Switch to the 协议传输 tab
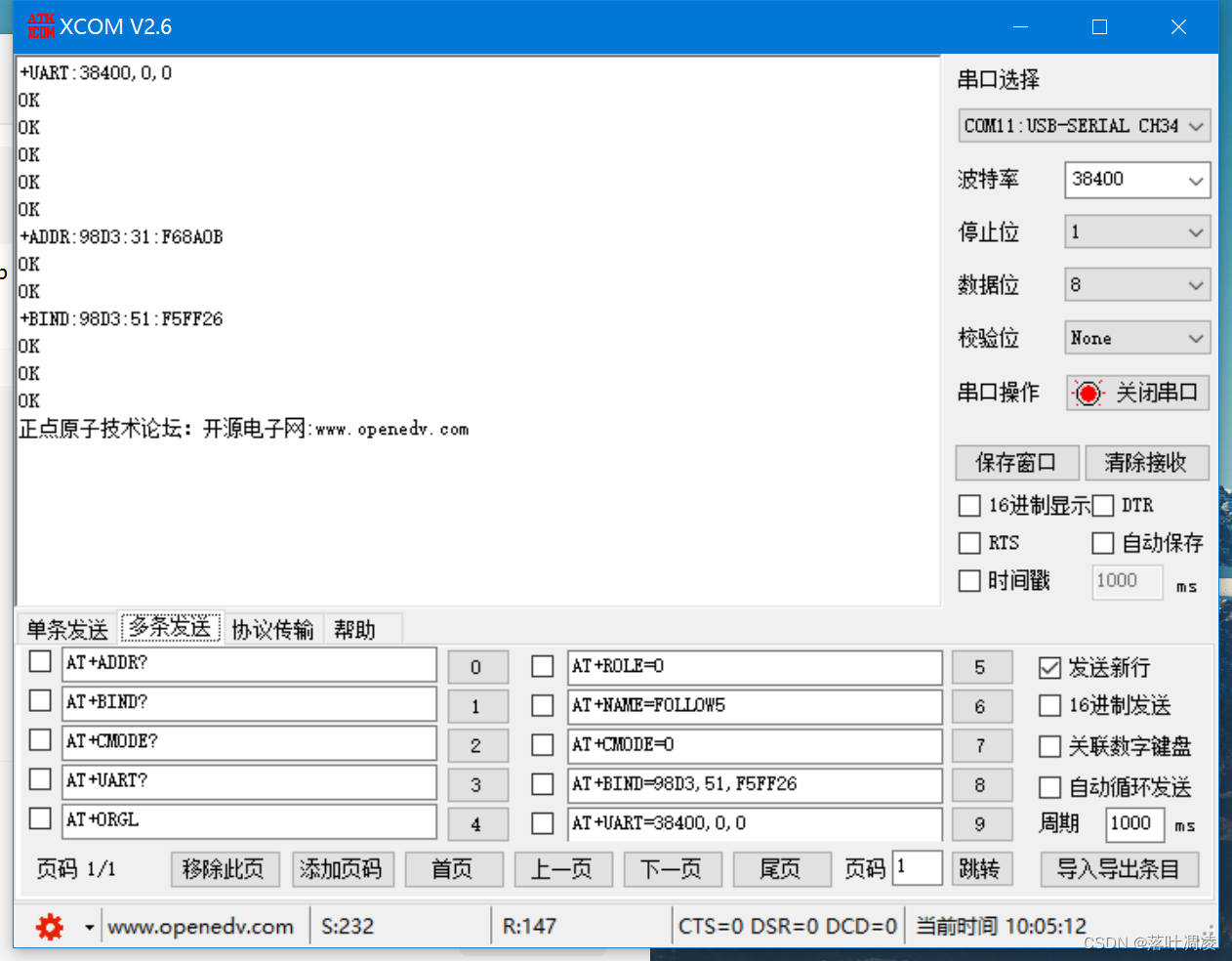This screenshot has height=961, width=1232. click(272, 630)
